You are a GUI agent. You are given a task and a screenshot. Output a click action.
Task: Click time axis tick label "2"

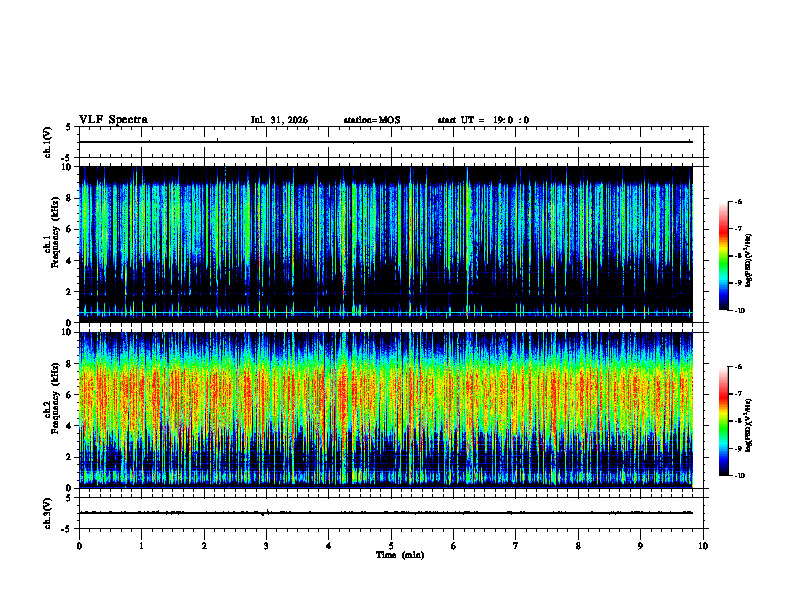coord(204,546)
